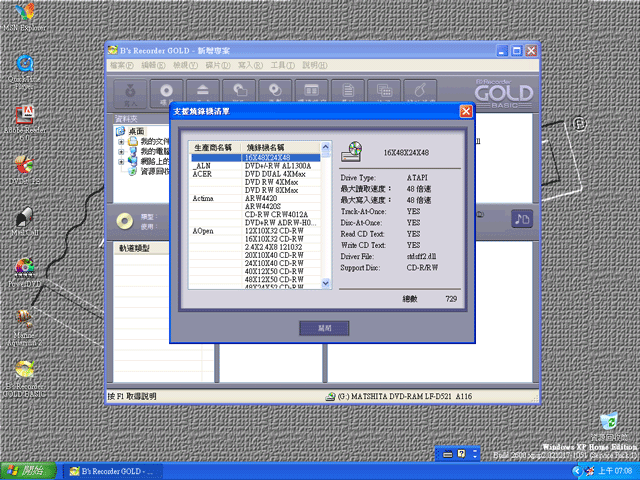Image resolution: width=640 pixels, height=480 pixels.
Task: Open the 碟片(D) menu
Action: (x=218, y=65)
